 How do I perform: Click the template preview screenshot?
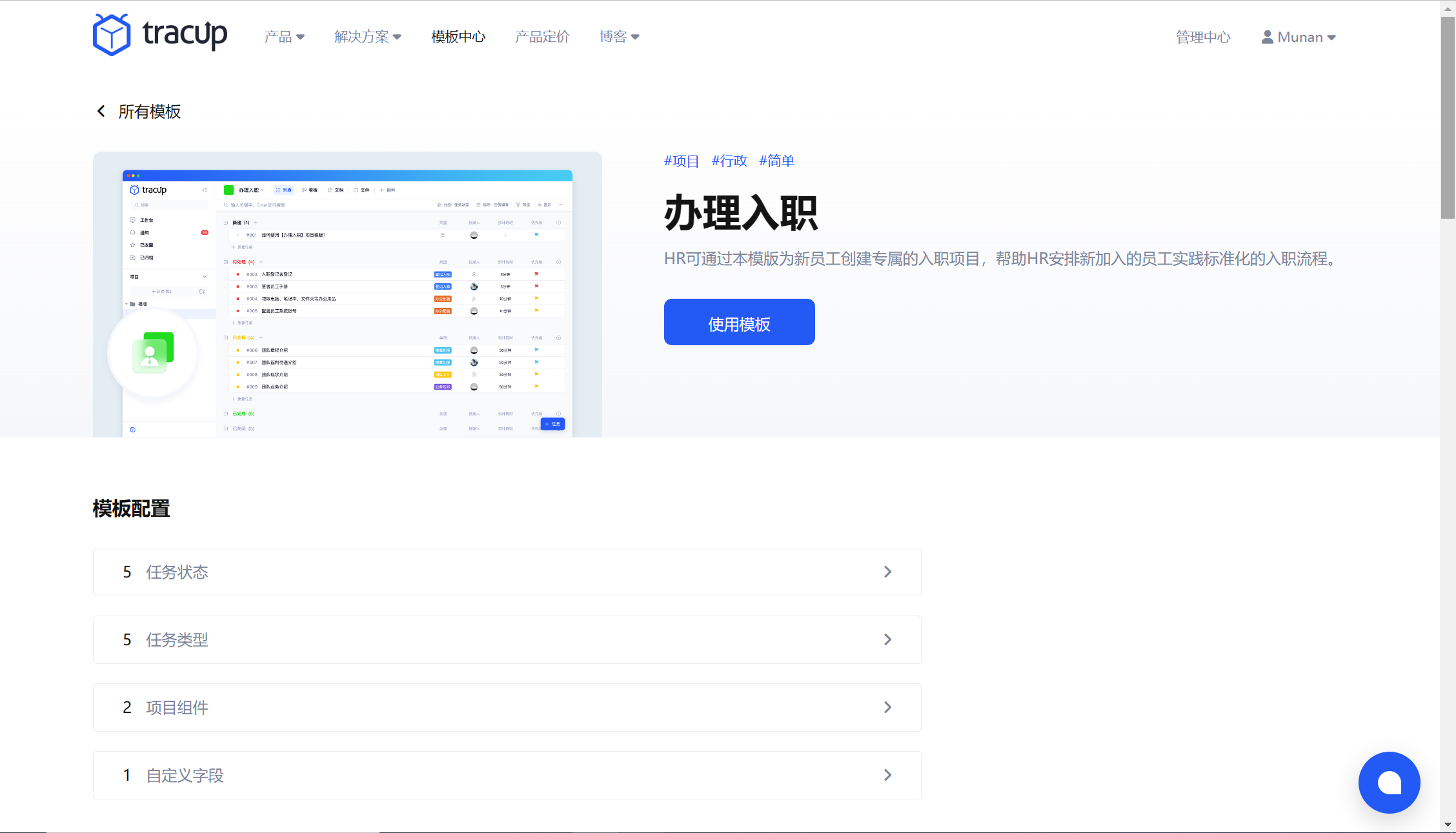tap(347, 295)
